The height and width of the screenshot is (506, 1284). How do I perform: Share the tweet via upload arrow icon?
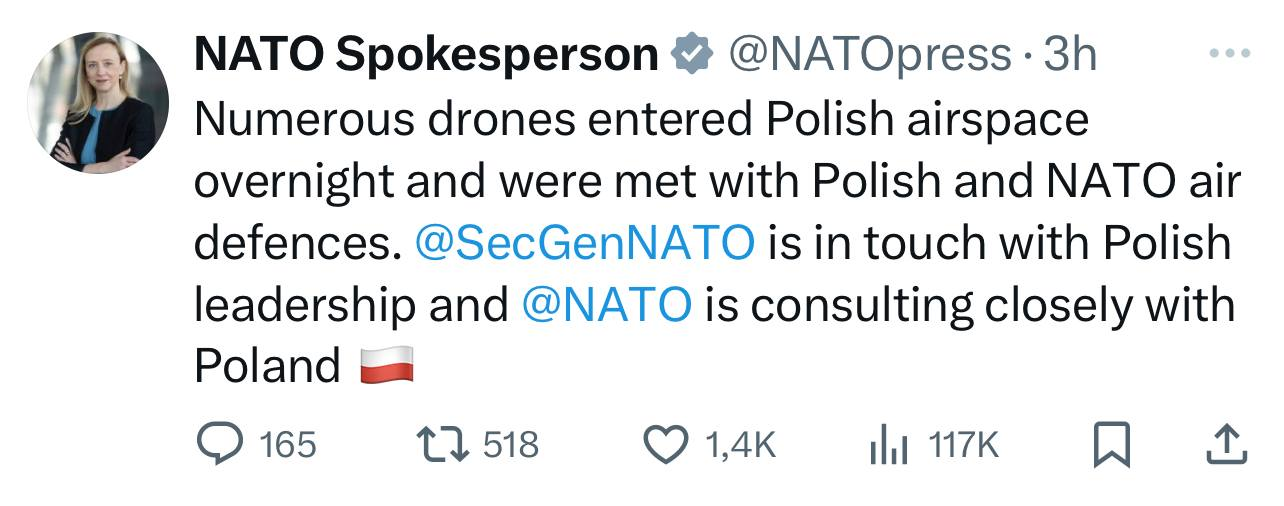point(1226,445)
